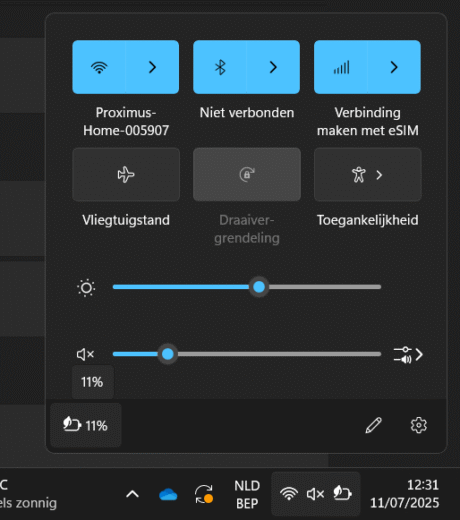Click the Draaivergrendeling rotation lock tile
This screenshot has width=460, height=520.
[247, 175]
